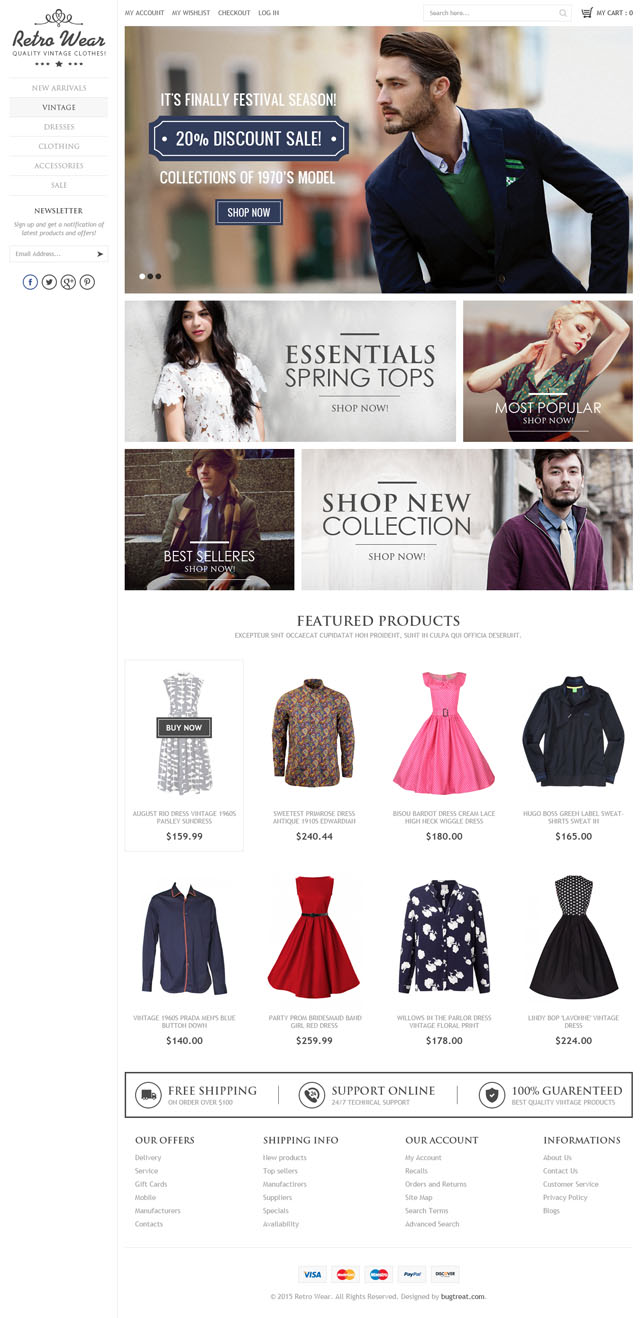Open the Twitter social icon
The height and width of the screenshot is (1318, 640).
pos(49,282)
